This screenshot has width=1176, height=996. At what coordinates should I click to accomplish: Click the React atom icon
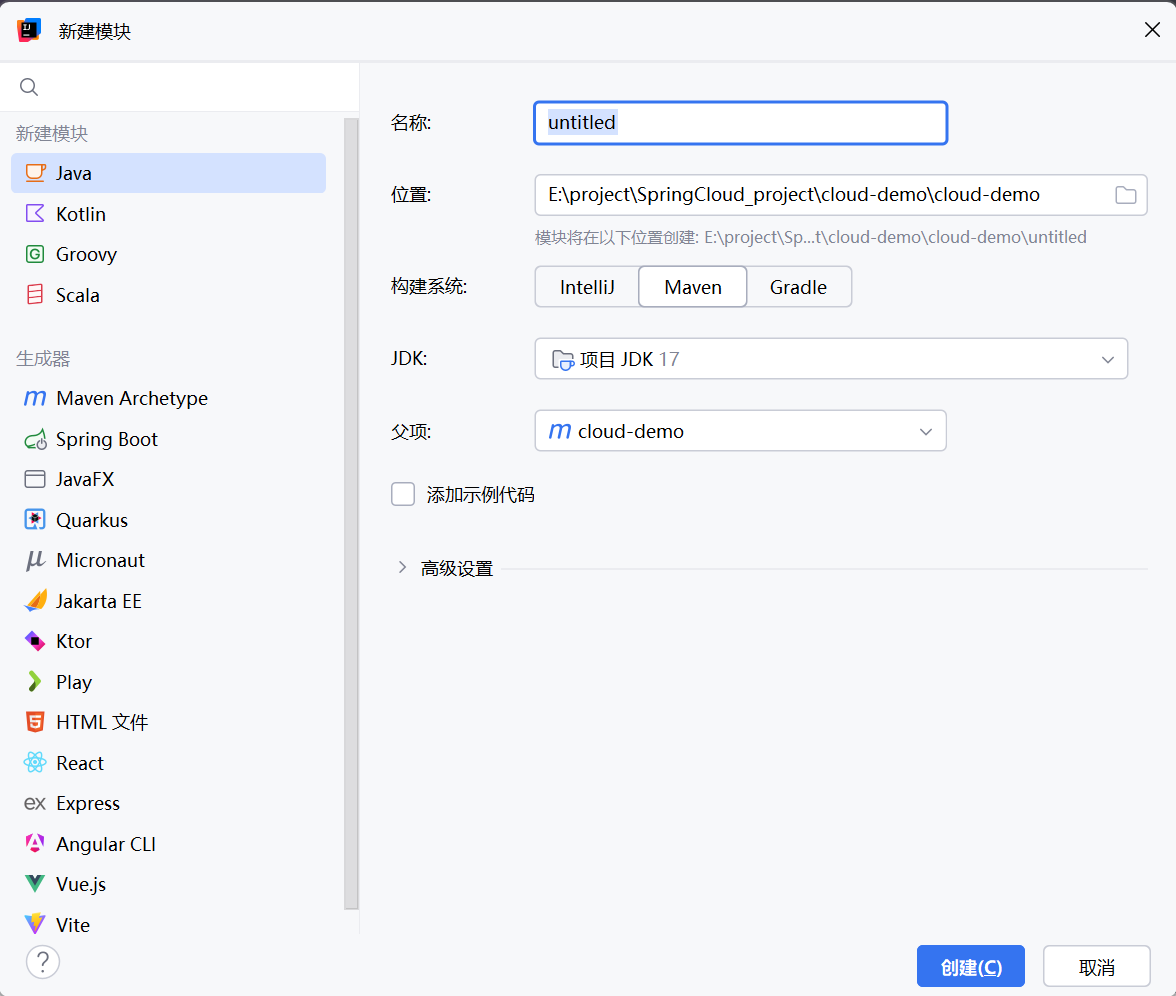35,763
